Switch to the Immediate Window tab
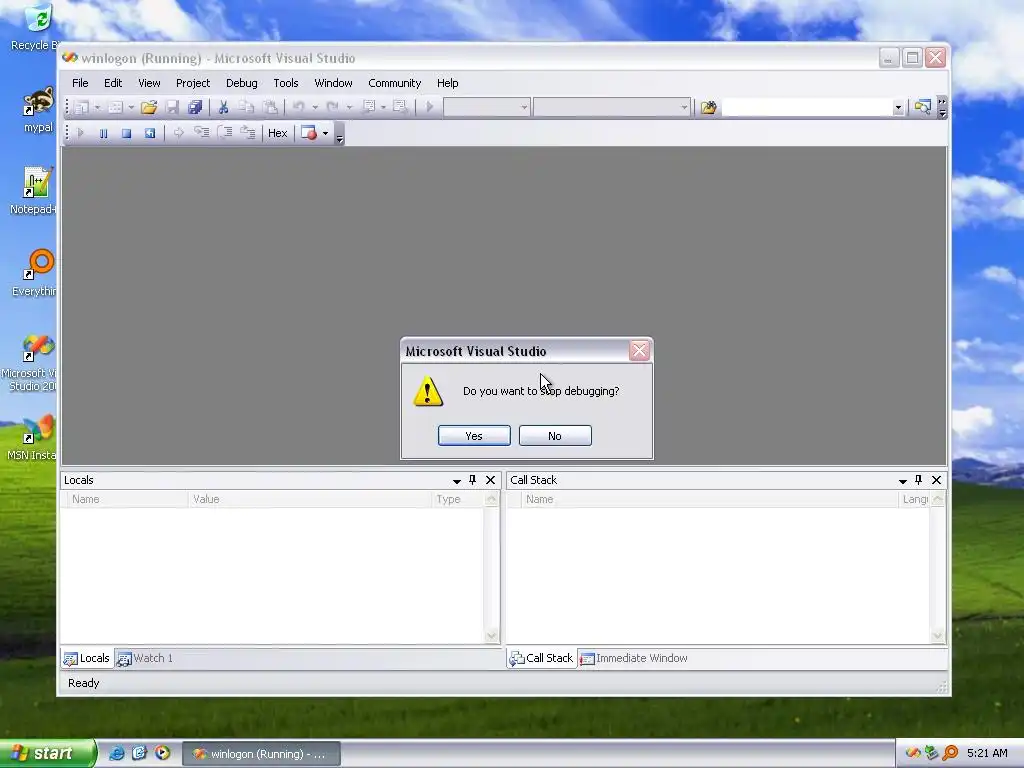The image size is (1024, 768). [x=633, y=658]
